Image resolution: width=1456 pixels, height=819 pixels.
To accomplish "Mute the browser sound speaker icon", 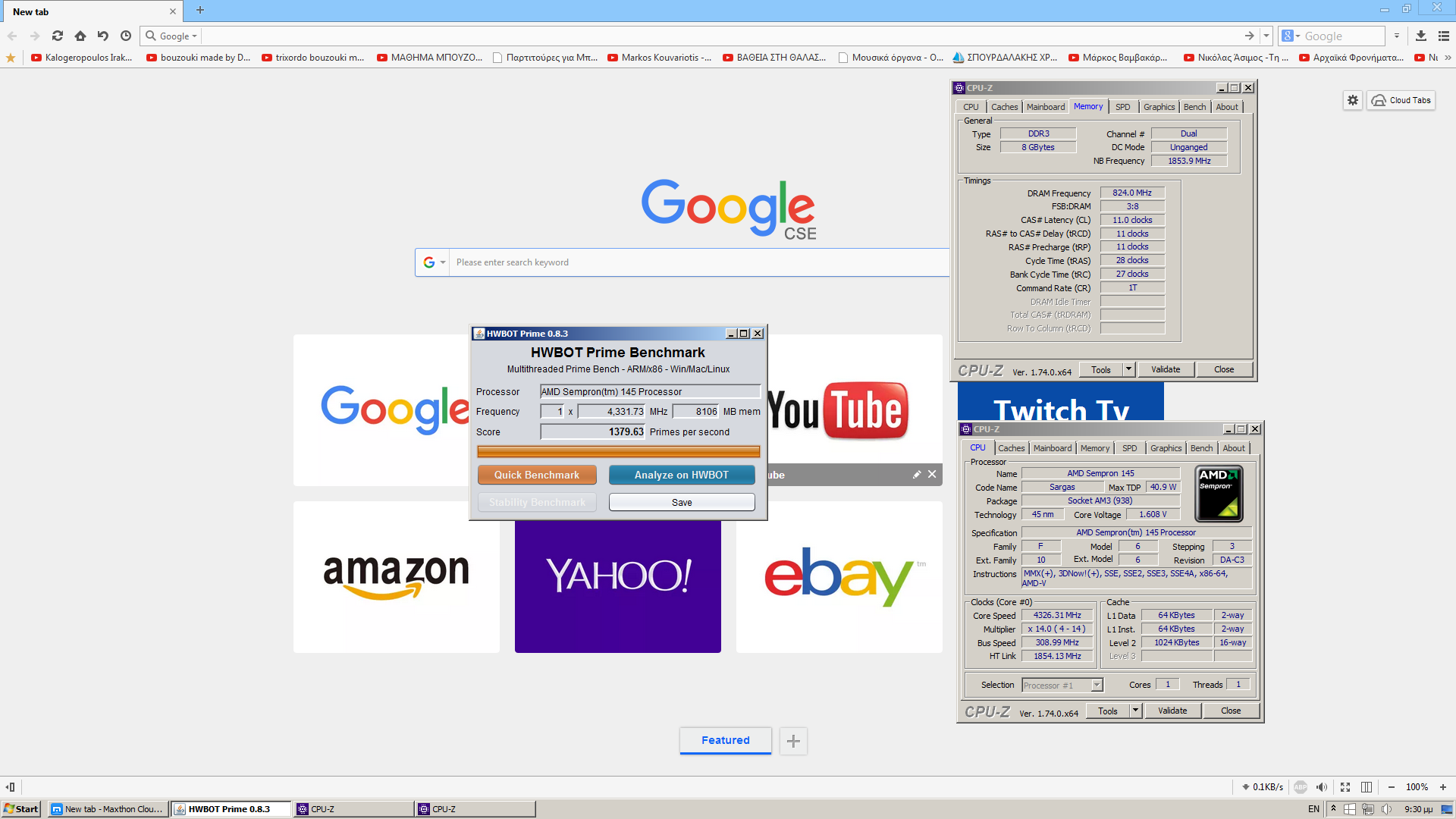I will click(x=1322, y=787).
